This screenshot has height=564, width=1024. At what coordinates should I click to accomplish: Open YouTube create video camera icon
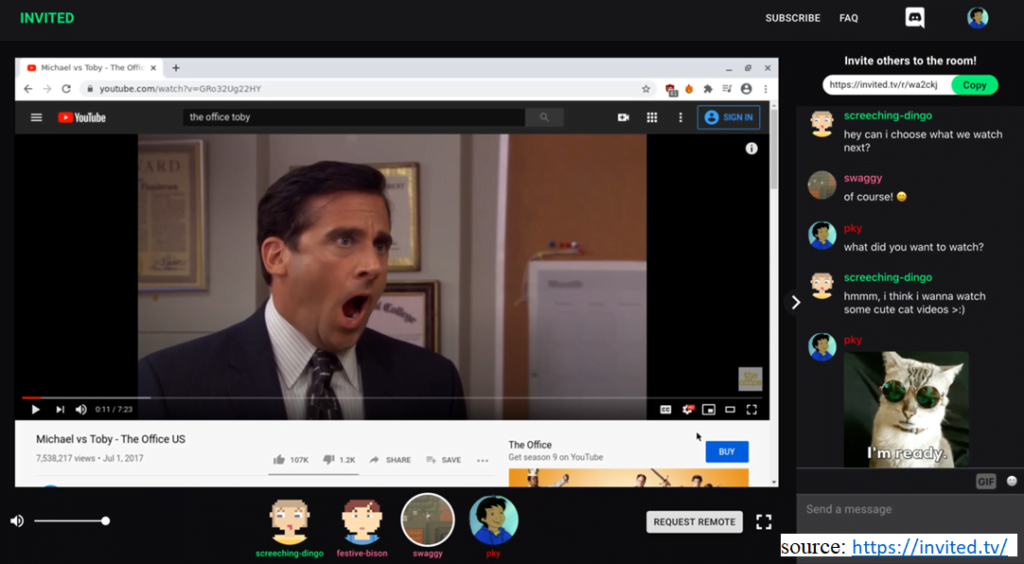624,118
